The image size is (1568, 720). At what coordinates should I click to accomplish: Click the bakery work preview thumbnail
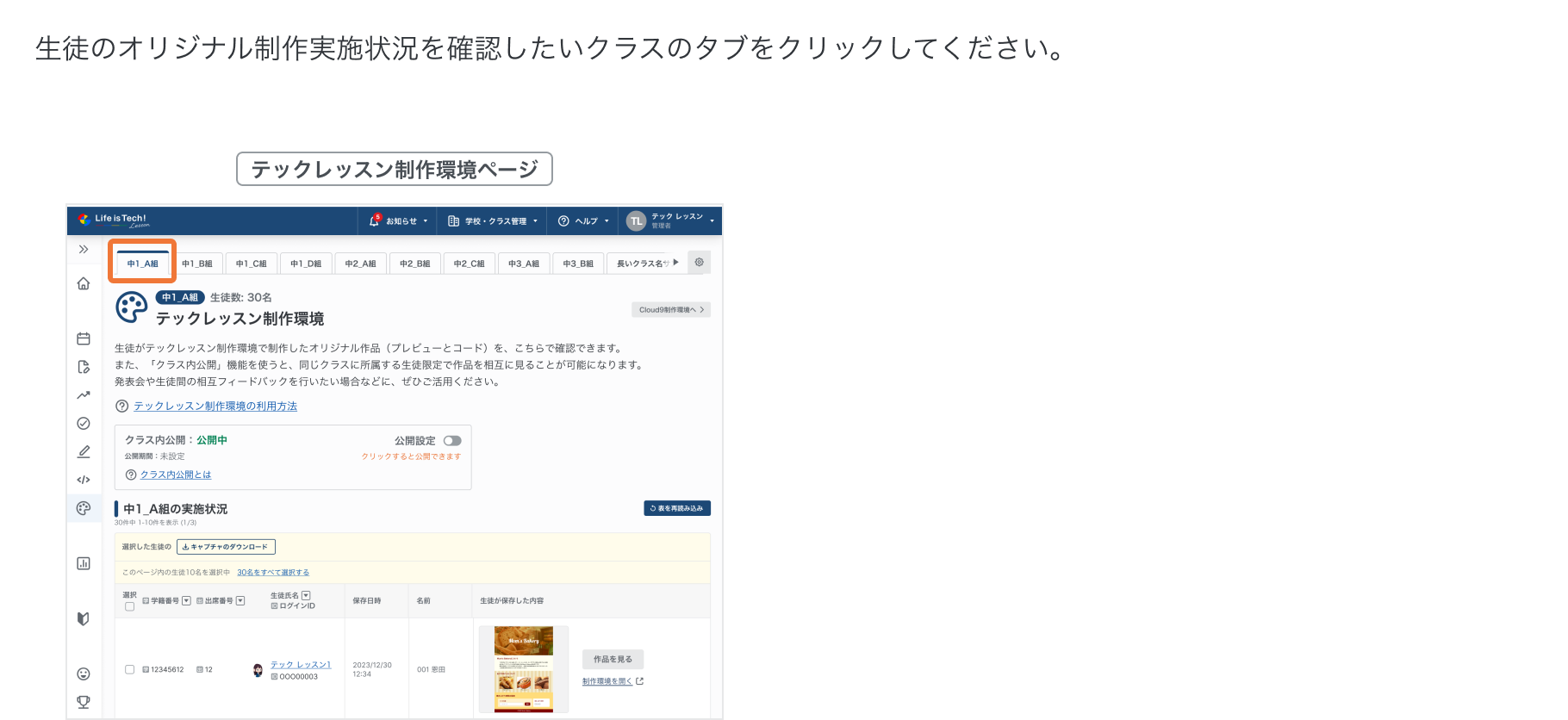click(523, 669)
